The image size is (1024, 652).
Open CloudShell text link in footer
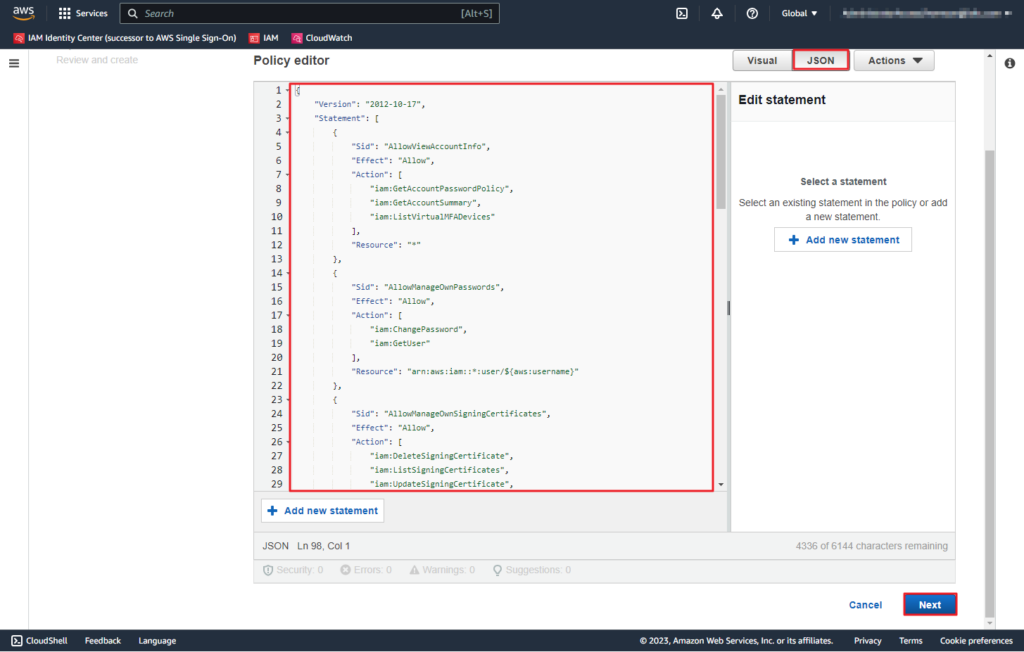46,641
